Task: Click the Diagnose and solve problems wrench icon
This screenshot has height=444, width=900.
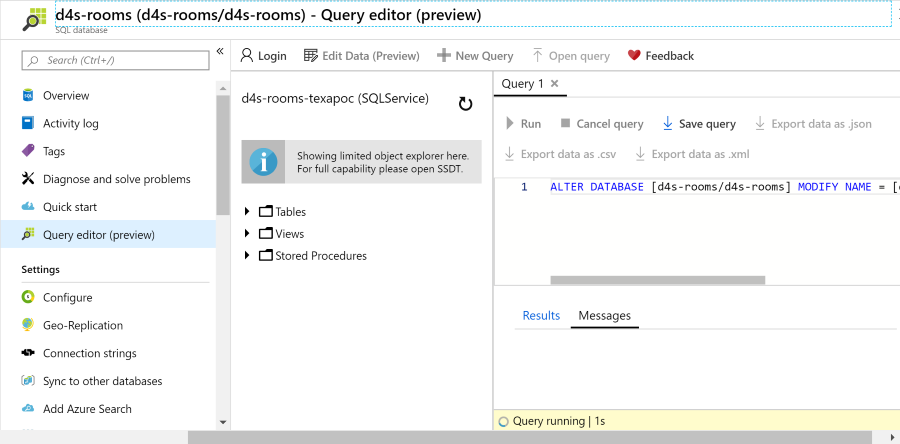Action: point(28,179)
